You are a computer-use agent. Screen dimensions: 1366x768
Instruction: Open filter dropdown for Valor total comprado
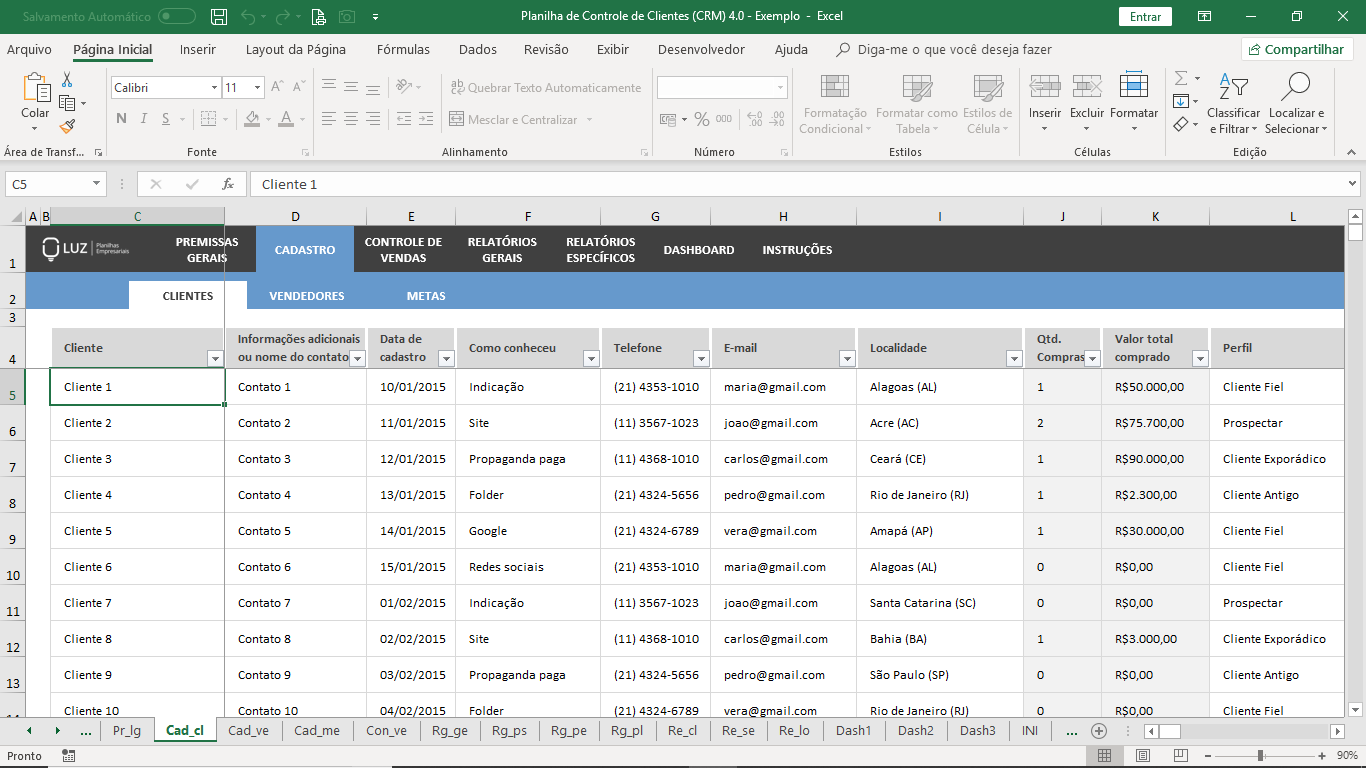click(x=1200, y=358)
